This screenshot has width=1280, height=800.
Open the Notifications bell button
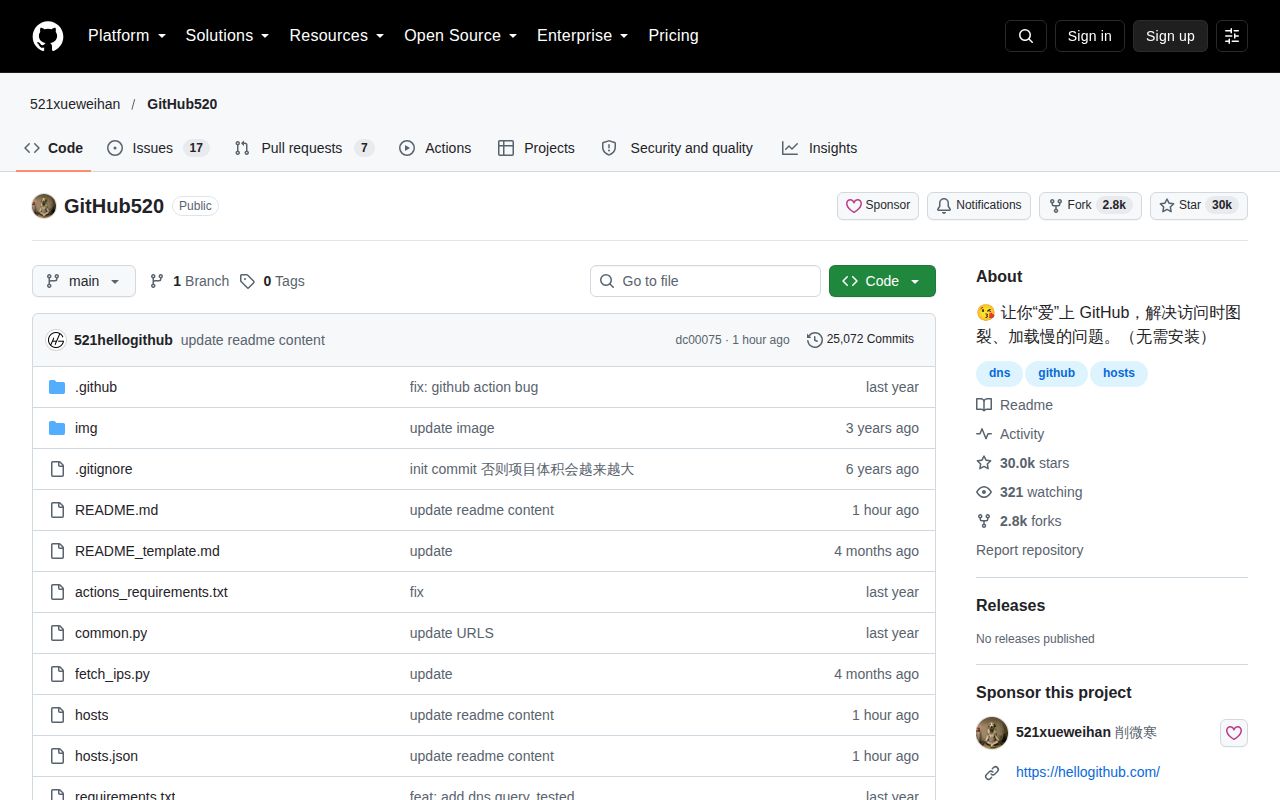[979, 205]
